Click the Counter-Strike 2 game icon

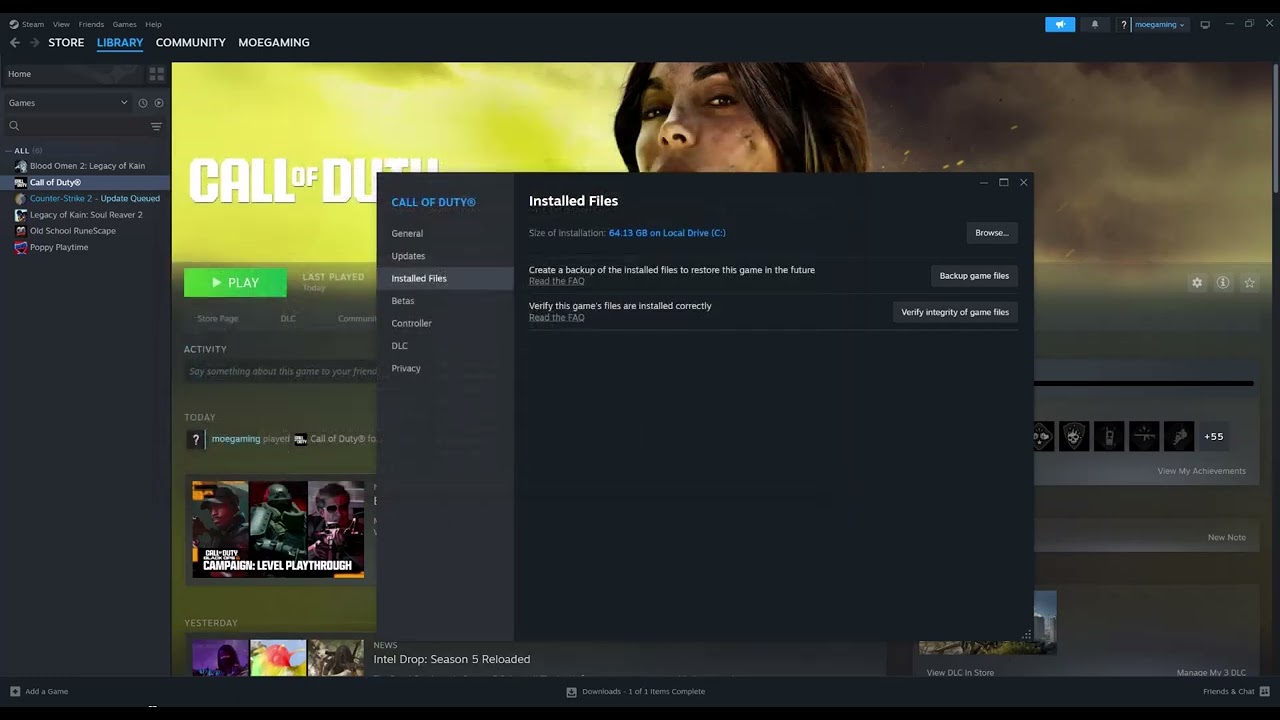(x=20, y=198)
